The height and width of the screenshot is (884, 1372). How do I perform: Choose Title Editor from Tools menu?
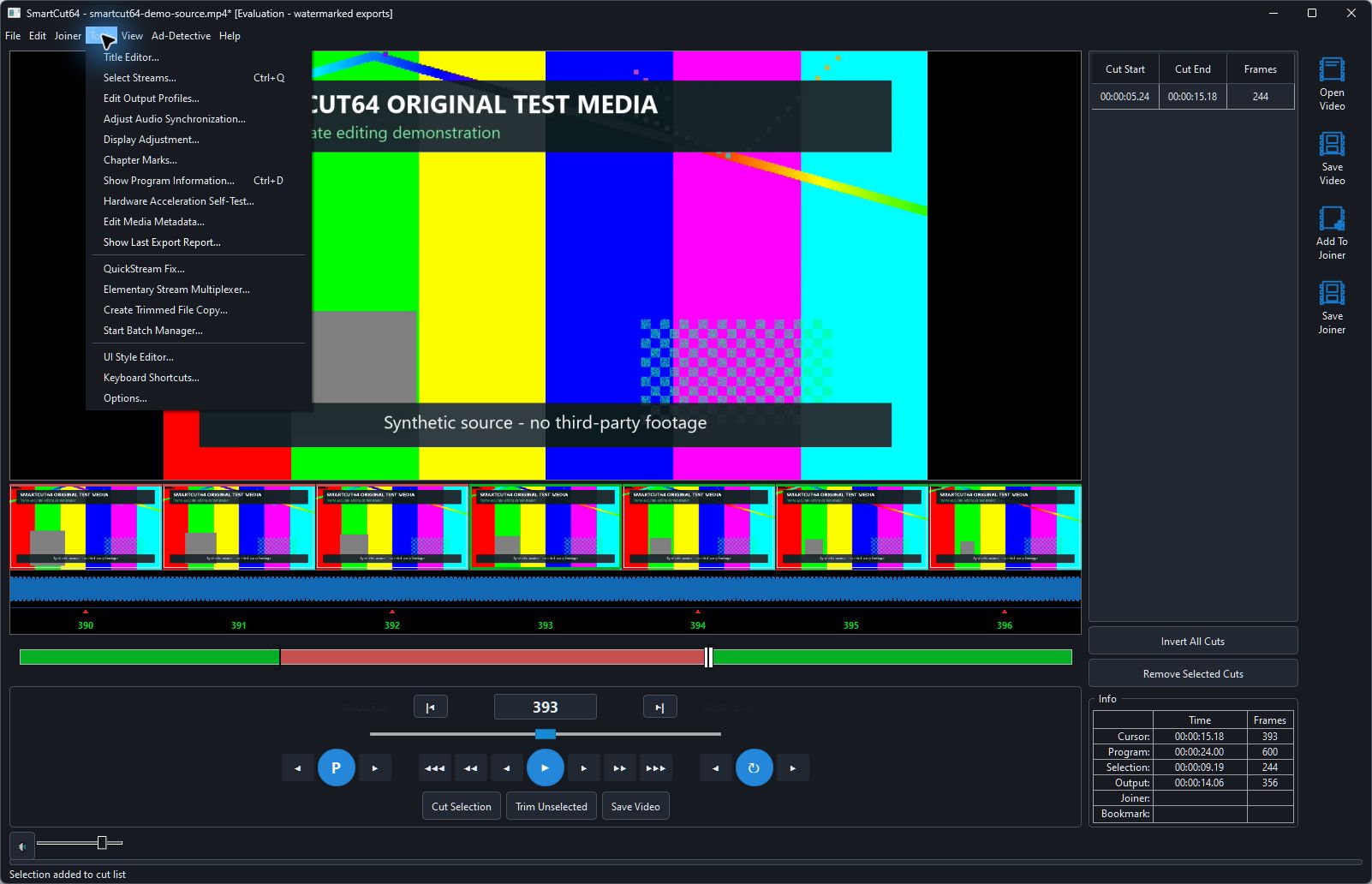[x=199, y=57]
